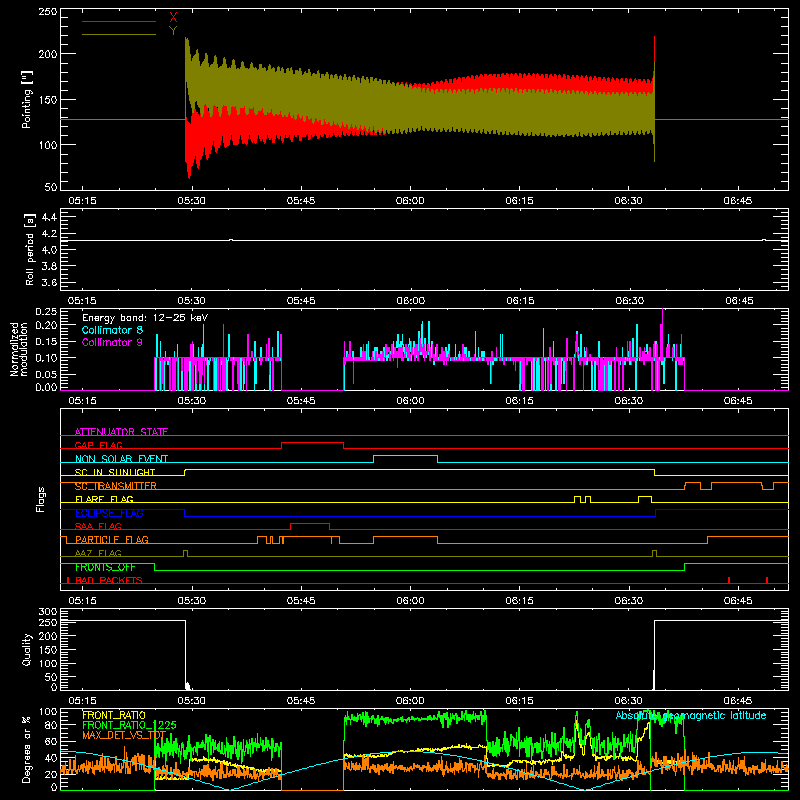Select the olive flag label above FRONTS_OFF
Screen dimensions: 800x800
pyautogui.click(x=98, y=553)
